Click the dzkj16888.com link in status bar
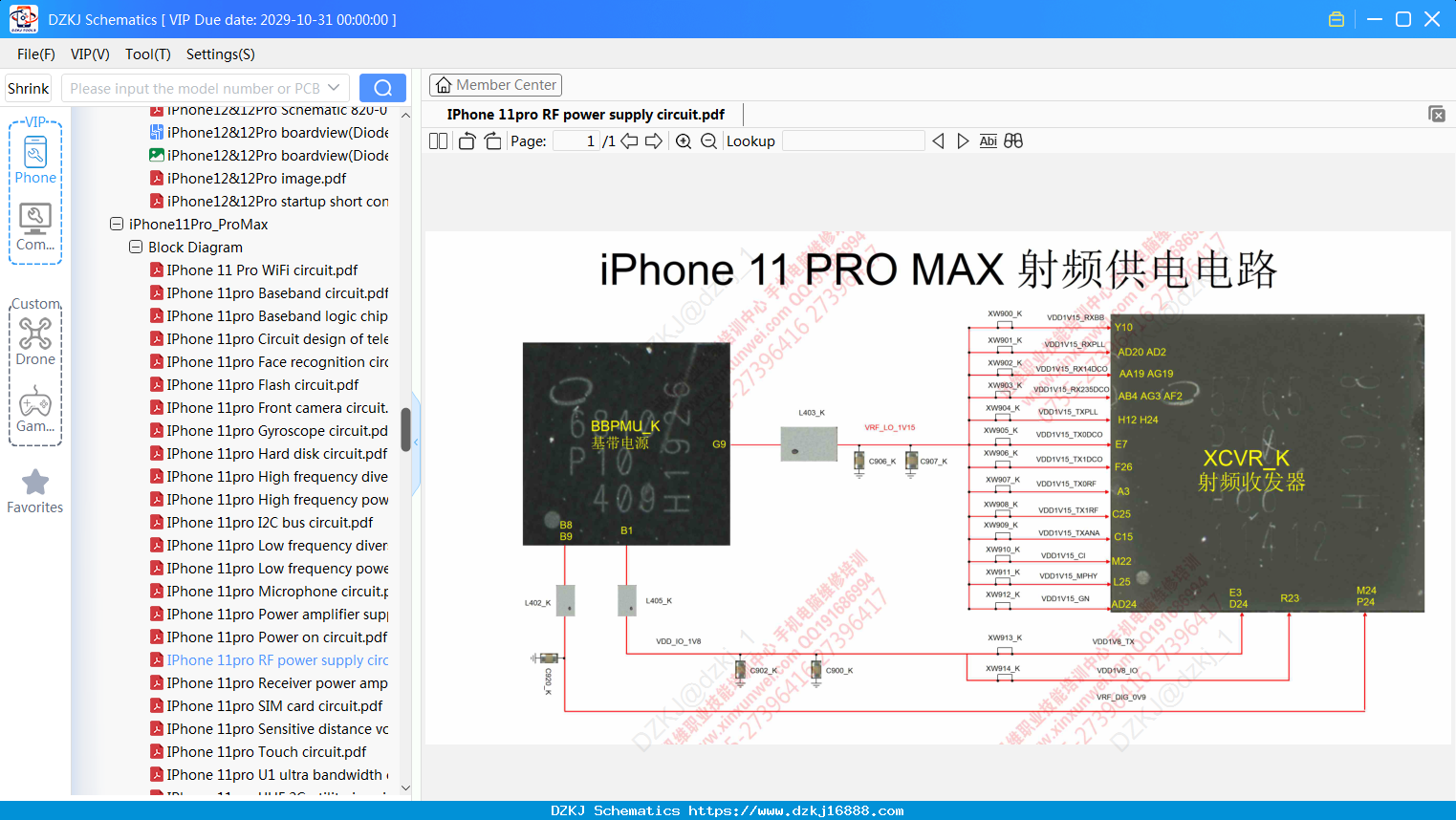1456x820 pixels. [x=796, y=810]
